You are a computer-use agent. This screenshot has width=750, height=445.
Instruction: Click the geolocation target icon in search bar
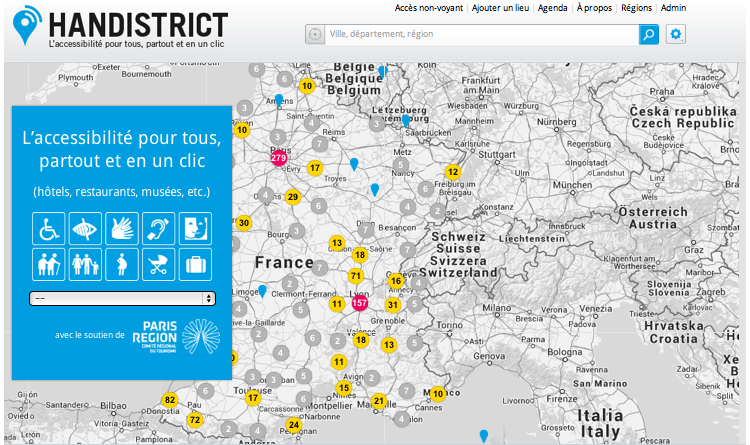[315, 34]
